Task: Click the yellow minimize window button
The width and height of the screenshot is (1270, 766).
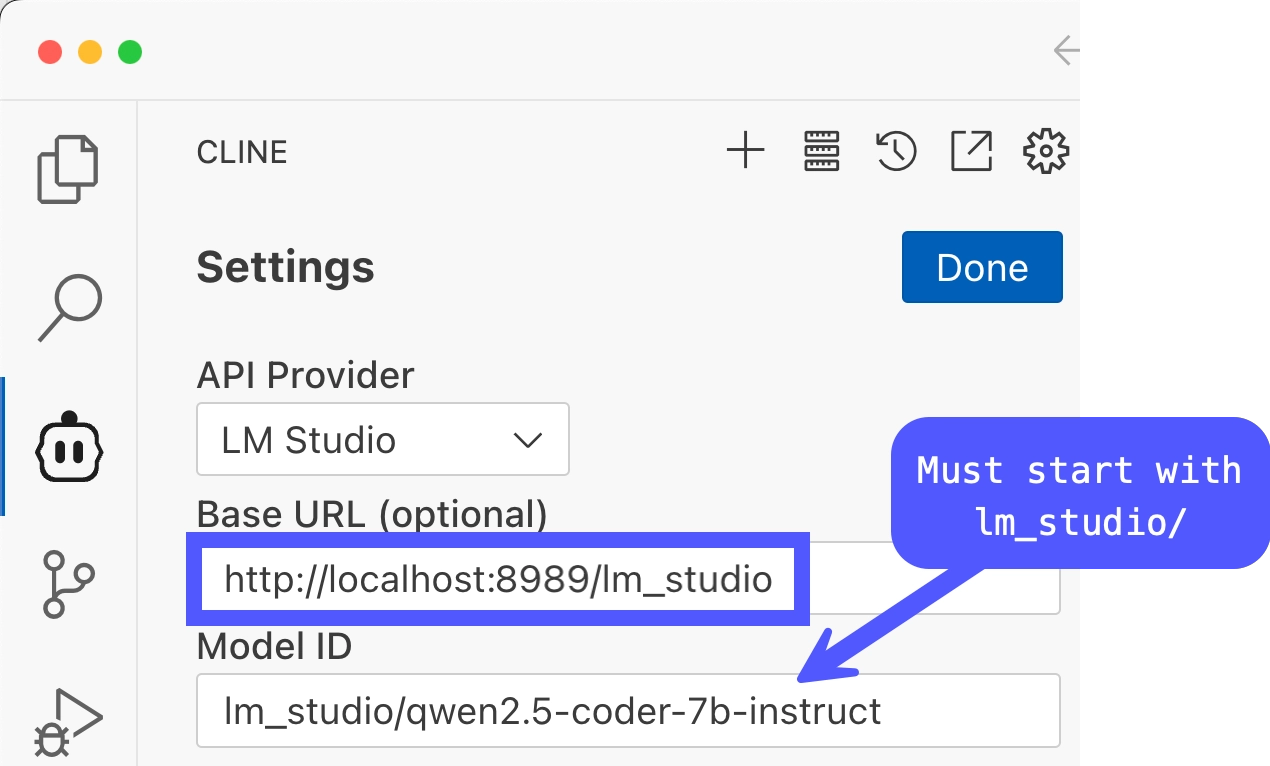Action: [x=90, y=51]
